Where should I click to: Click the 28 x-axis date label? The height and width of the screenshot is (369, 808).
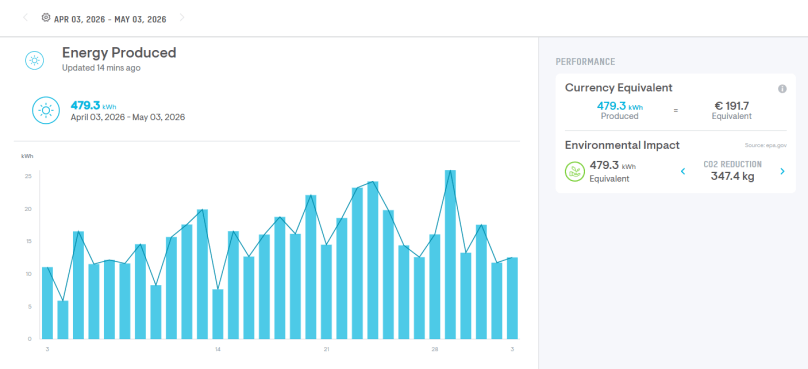click(x=434, y=350)
